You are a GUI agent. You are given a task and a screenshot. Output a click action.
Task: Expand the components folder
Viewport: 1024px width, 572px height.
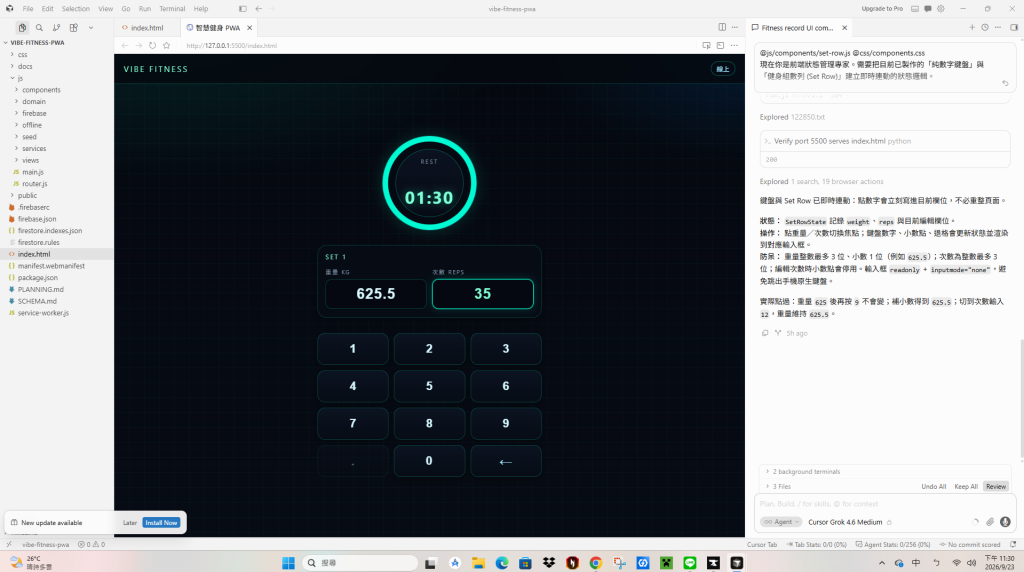(x=41, y=89)
